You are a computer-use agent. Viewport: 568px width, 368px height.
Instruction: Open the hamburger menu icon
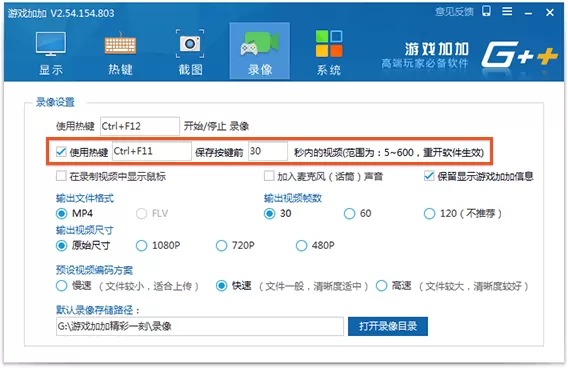point(507,12)
